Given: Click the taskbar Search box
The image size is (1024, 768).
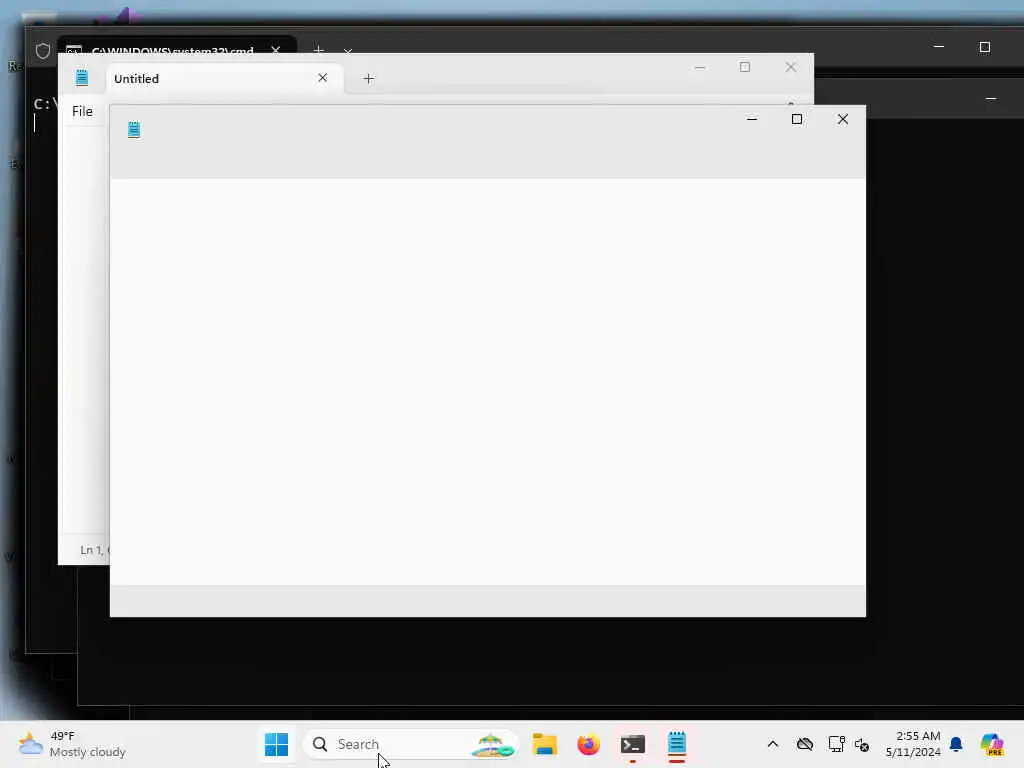Looking at the screenshot, I should 410,744.
